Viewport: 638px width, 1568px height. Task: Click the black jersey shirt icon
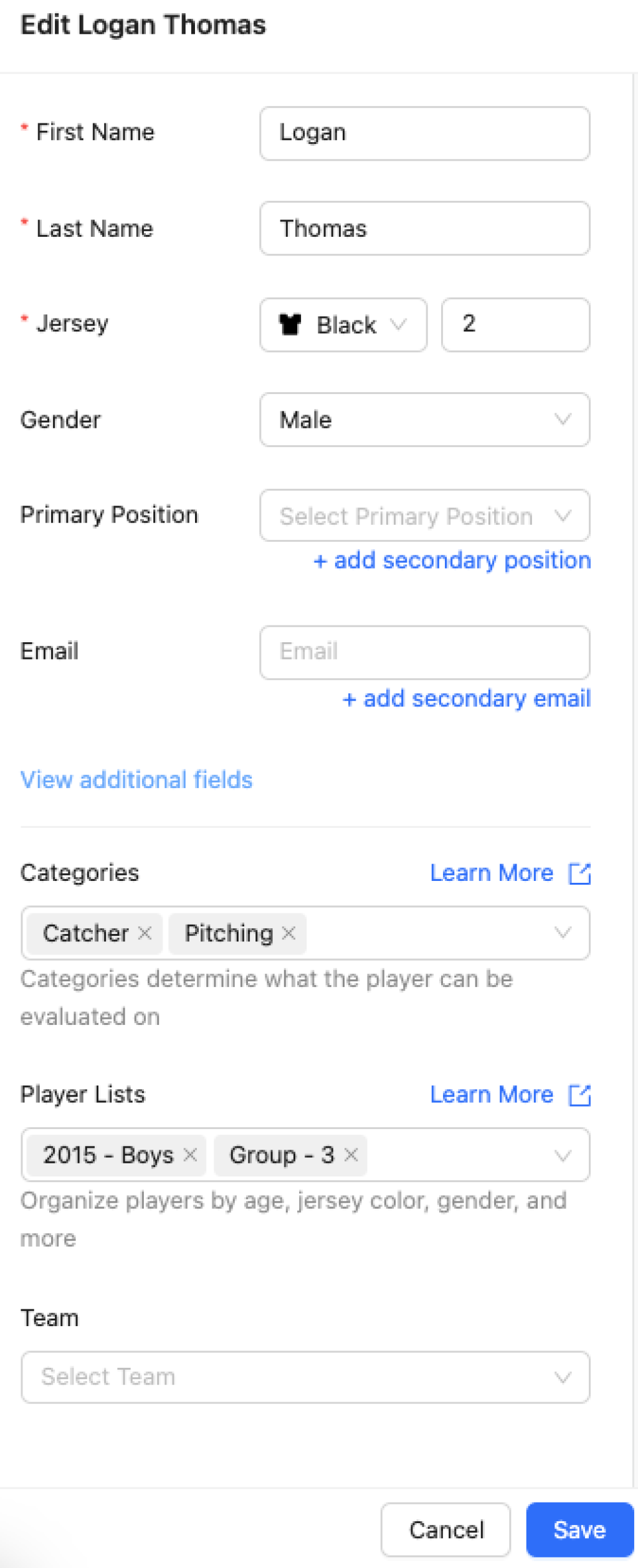pyautogui.click(x=290, y=325)
